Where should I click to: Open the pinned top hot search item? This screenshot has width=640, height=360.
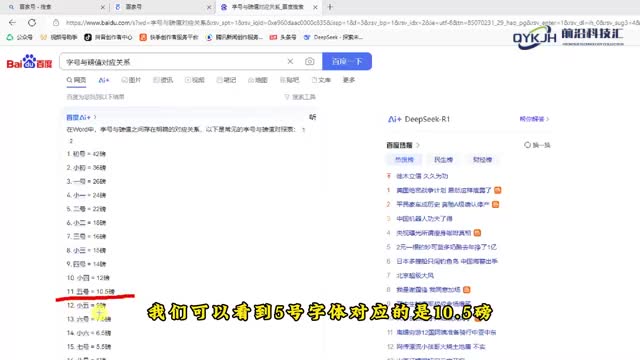(x=422, y=176)
